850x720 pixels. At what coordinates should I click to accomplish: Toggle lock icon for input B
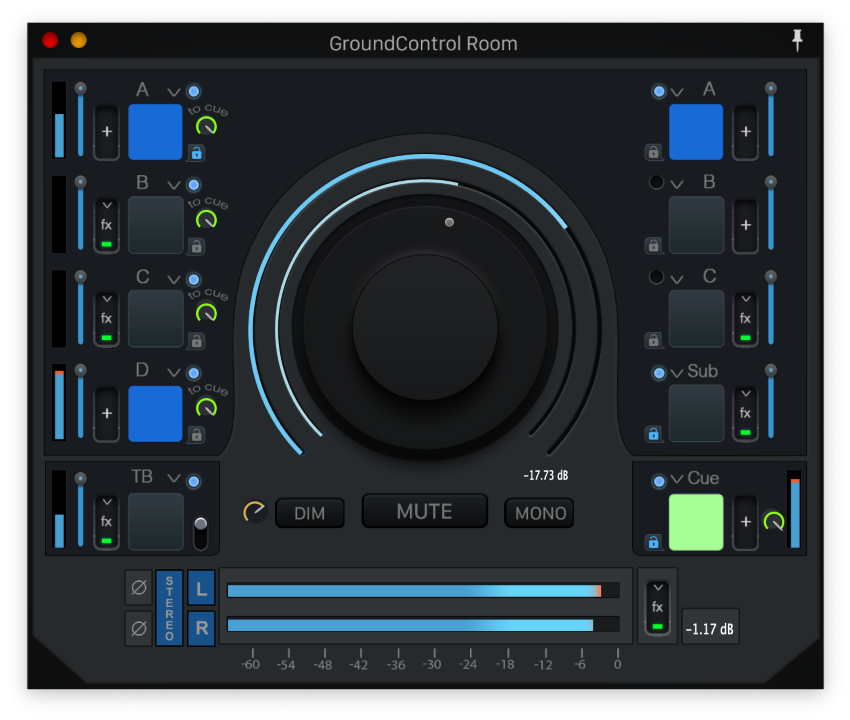[196, 247]
